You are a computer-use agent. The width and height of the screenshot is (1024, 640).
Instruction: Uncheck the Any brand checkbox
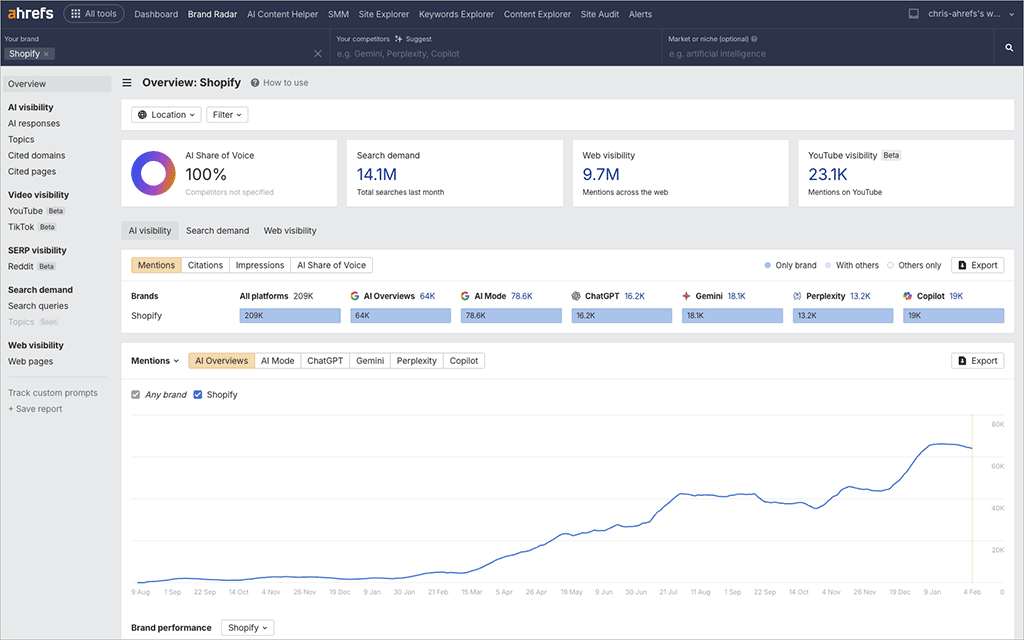coord(135,394)
